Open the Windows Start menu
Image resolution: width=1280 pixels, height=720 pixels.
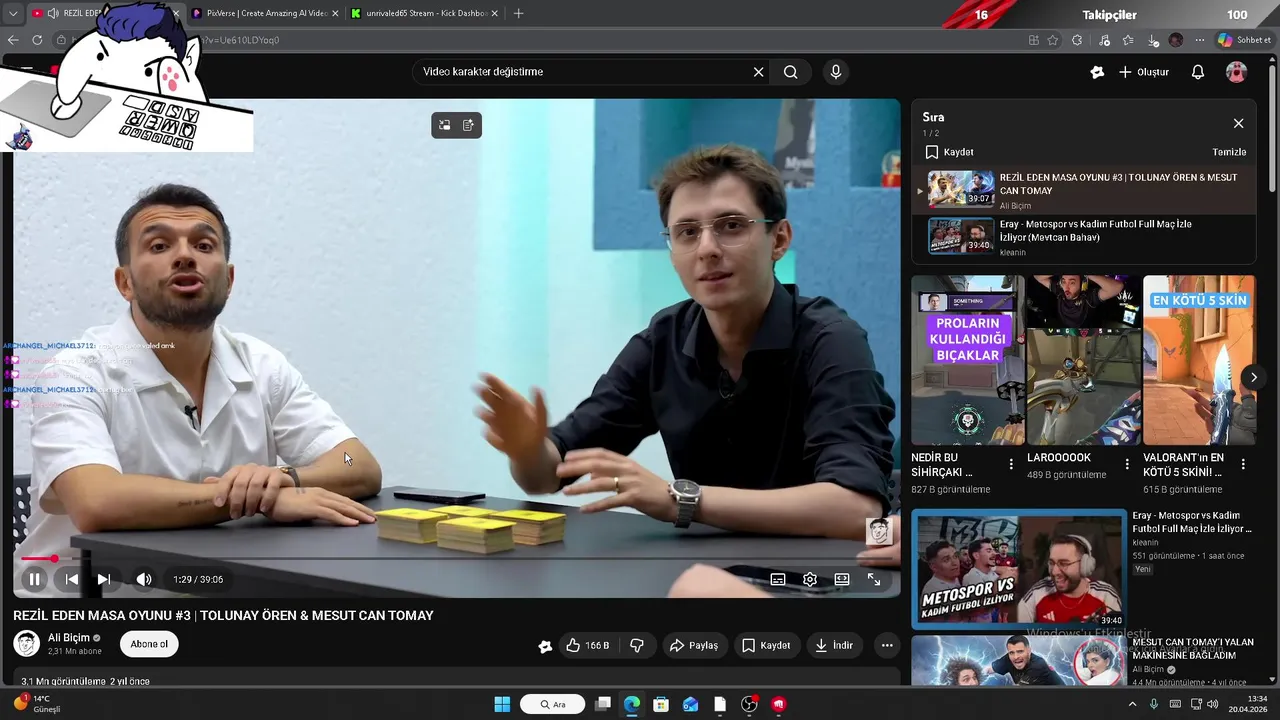click(502, 704)
